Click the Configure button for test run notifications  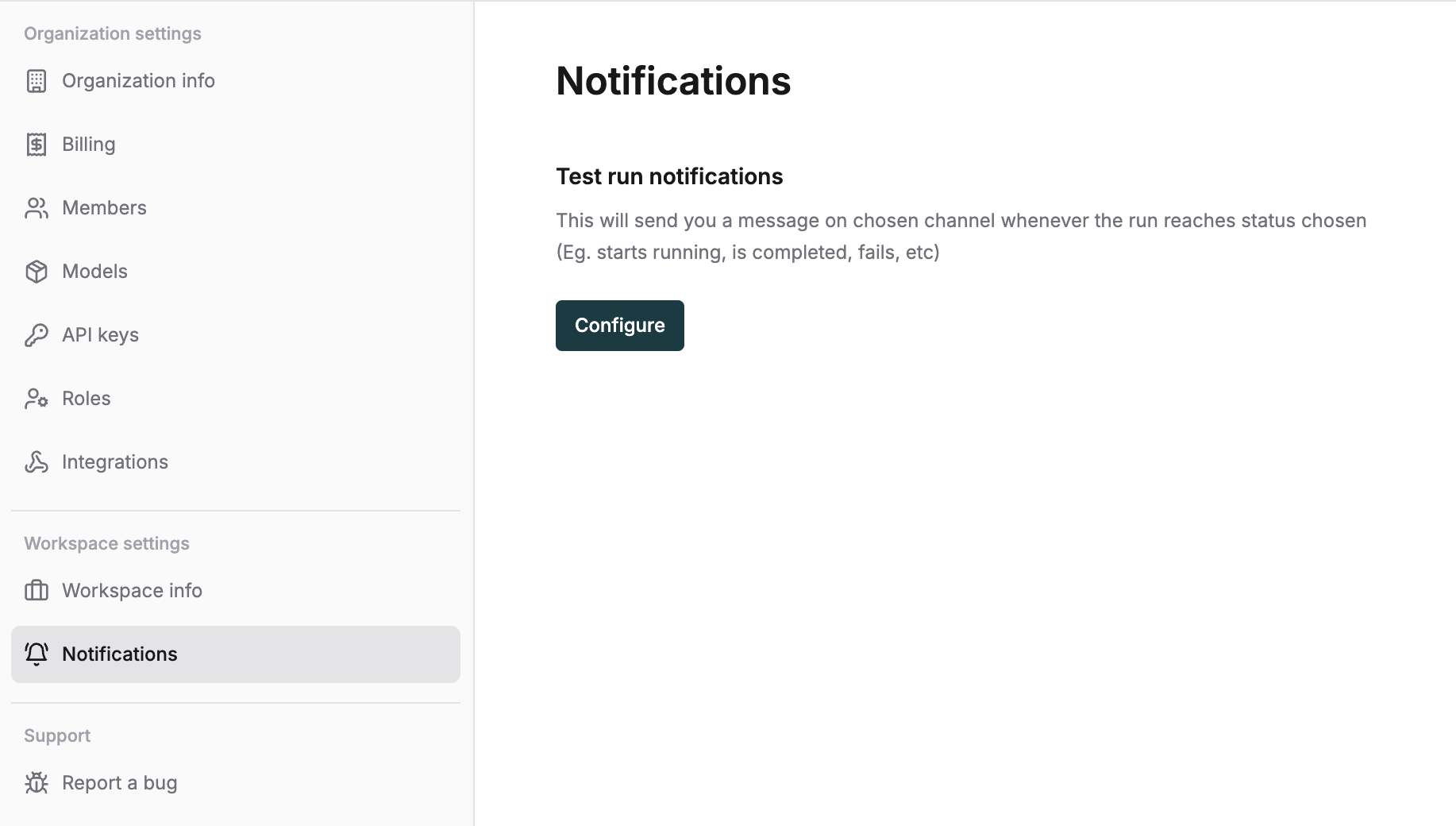click(619, 326)
